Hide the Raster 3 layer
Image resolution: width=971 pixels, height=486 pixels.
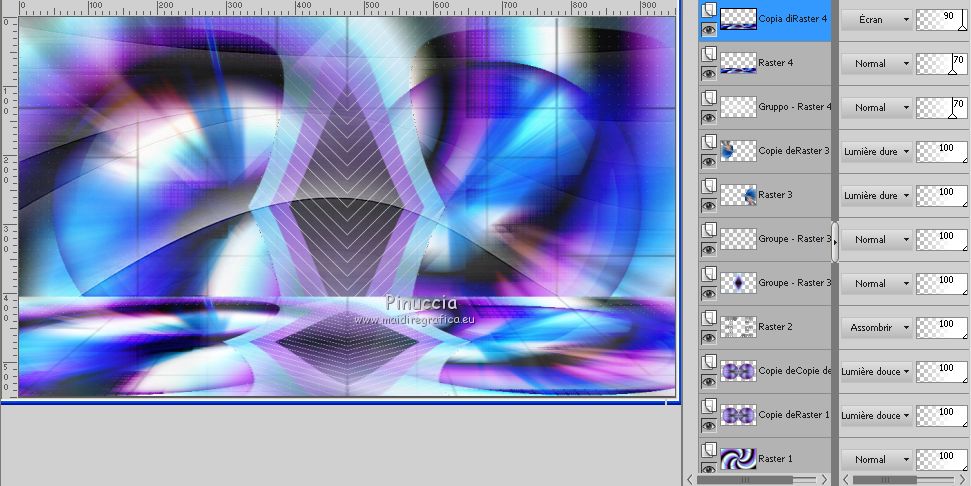pos(709,206)
